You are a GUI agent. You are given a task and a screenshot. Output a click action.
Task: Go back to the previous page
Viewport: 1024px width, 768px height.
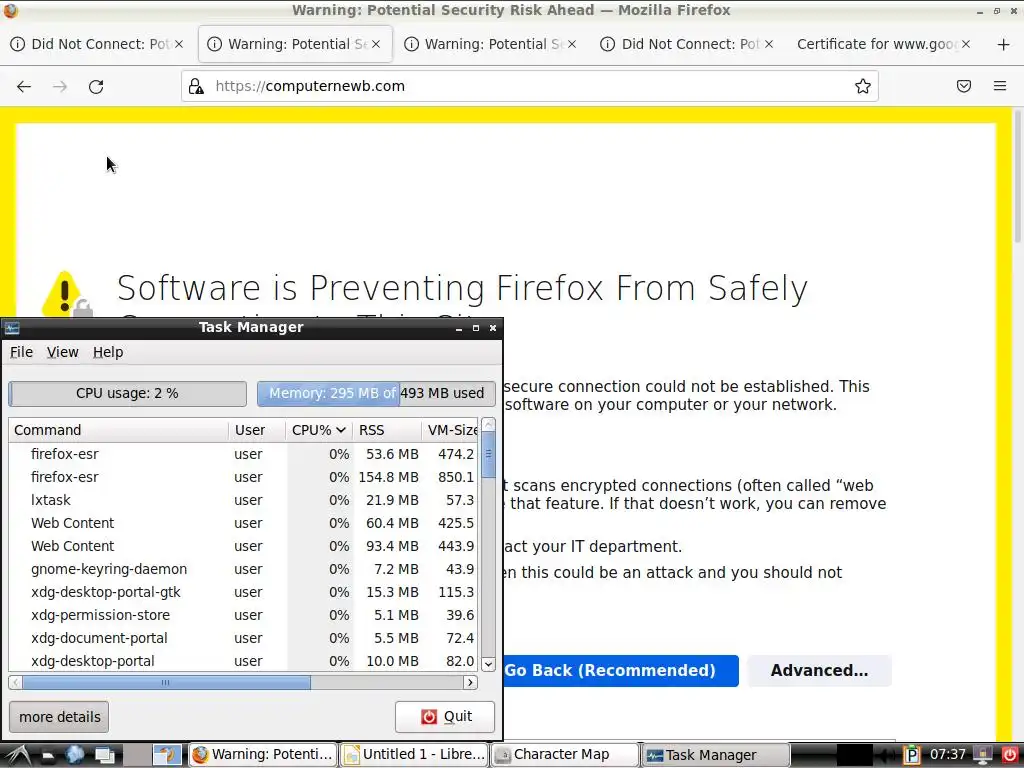(24, 86)
